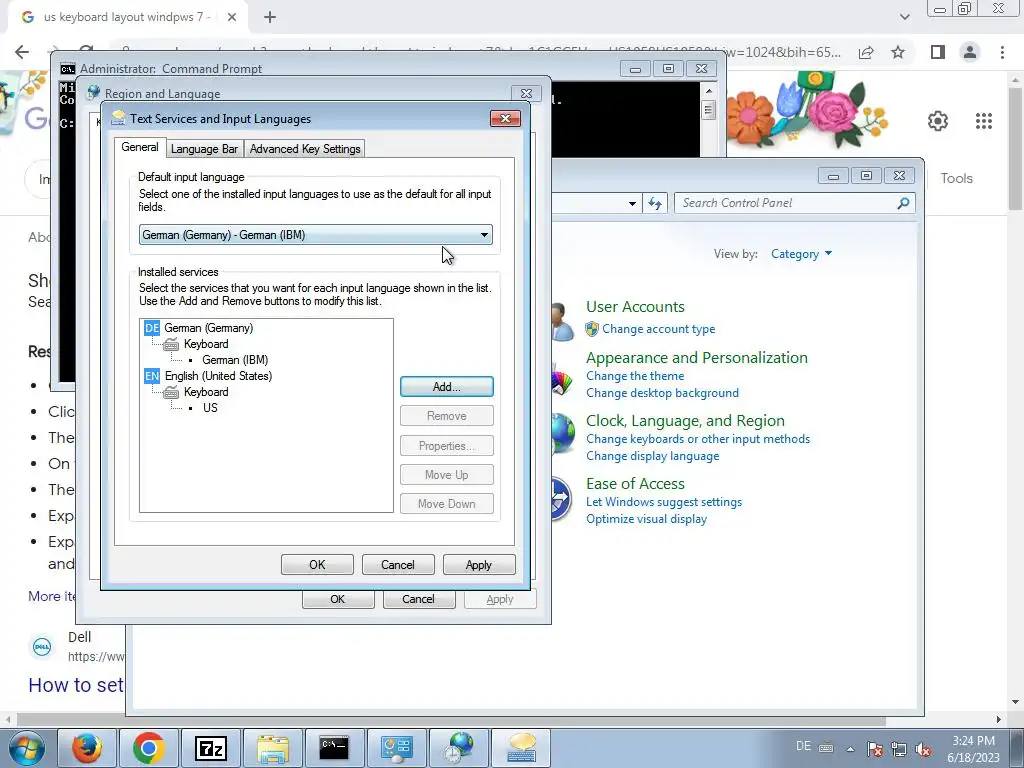The width and height of the screenshot is (1024, 768).
Task: Click Cancel in Text Services dialog
Action: (398, 565)
